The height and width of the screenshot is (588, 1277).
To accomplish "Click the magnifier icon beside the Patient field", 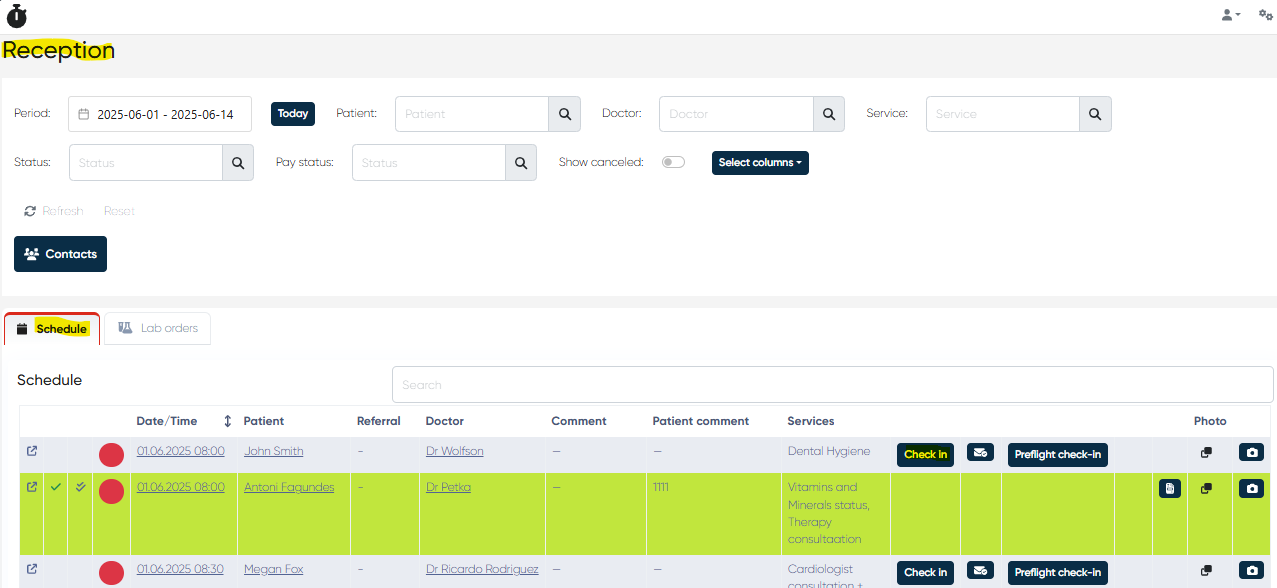I will coord(564,114).
